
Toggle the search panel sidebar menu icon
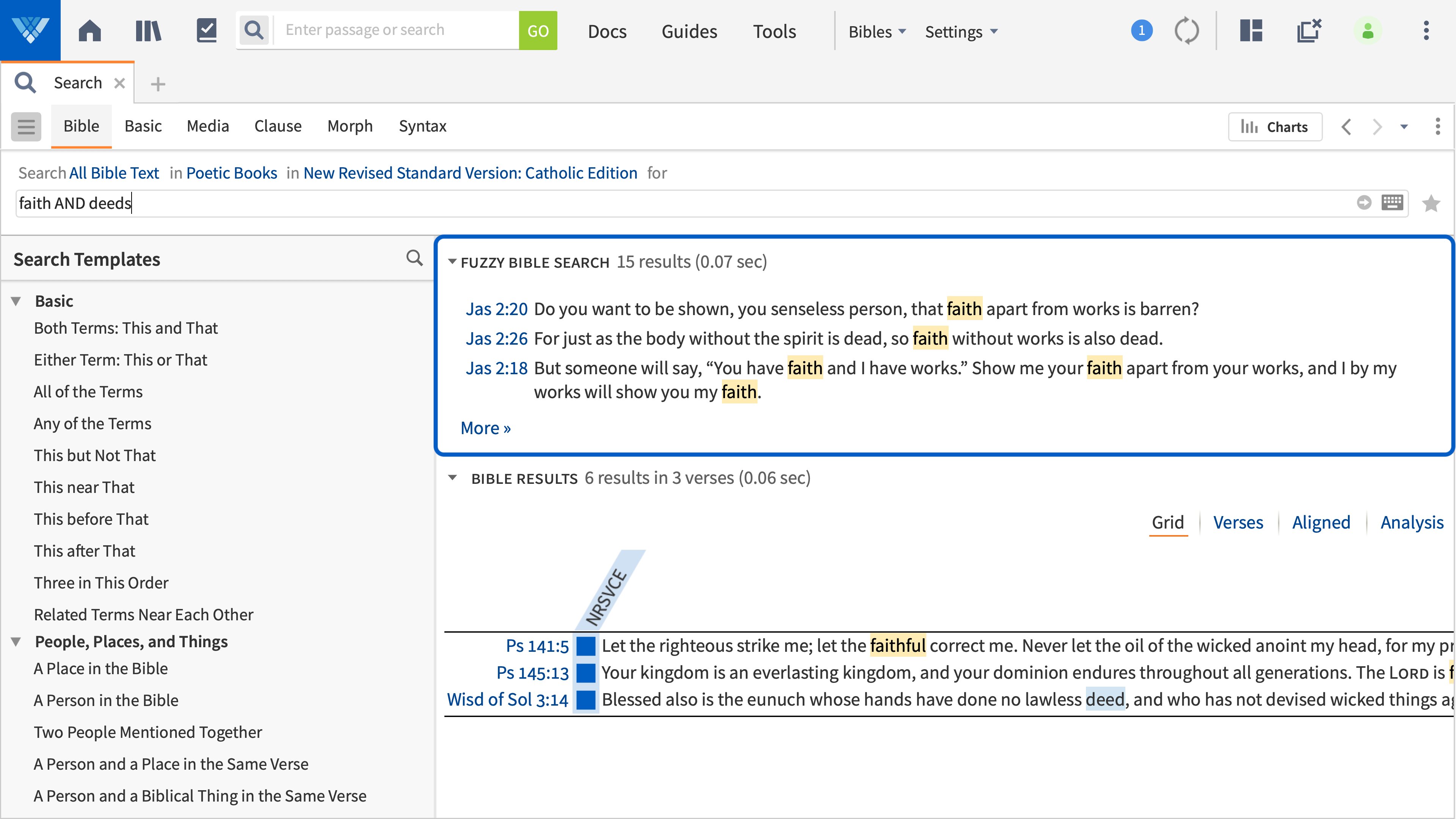(26, 126)
